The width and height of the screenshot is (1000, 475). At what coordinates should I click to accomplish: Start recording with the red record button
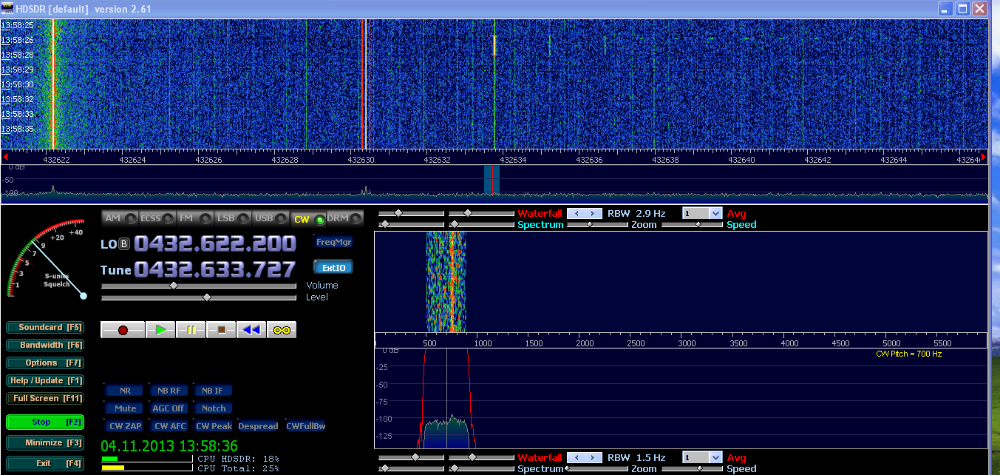[x=122, y=330]
